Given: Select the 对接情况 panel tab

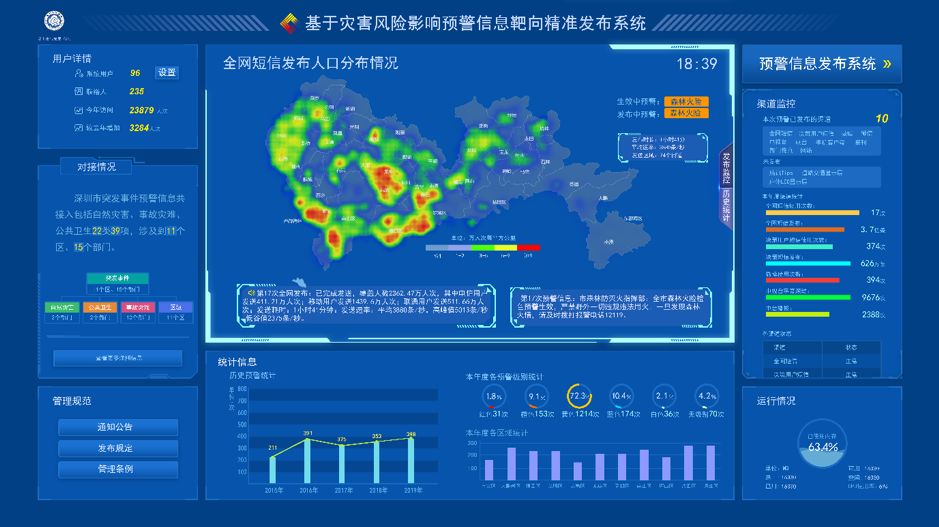Looking at the screenshot, I should tap(96, 166).
